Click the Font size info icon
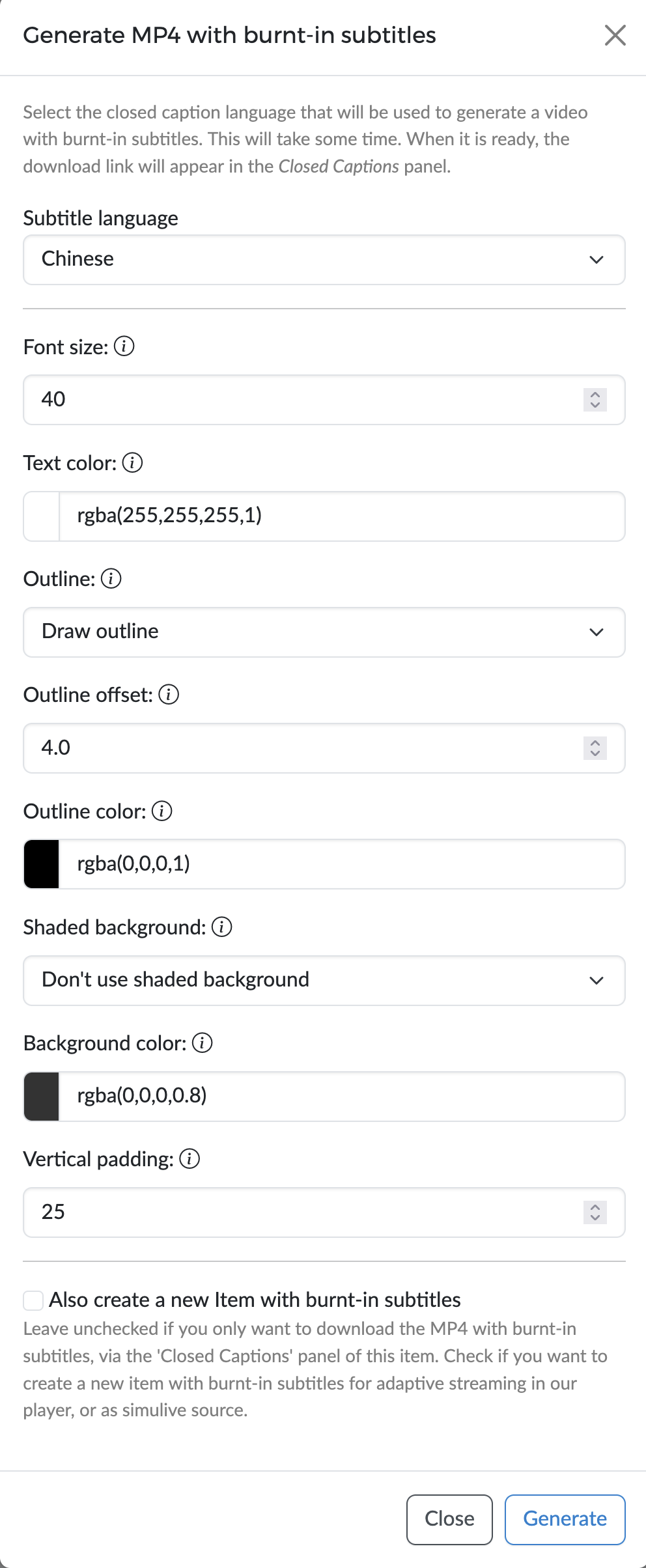This screenshot has width=646, height=1568. coord(124,346)
